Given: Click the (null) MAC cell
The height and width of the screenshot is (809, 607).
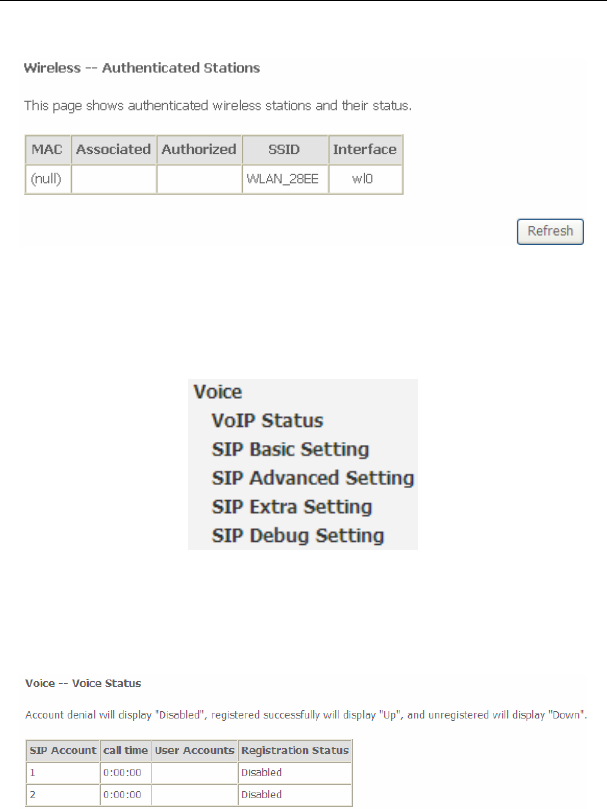Looking at the screenshot, I should pos(47,180).
